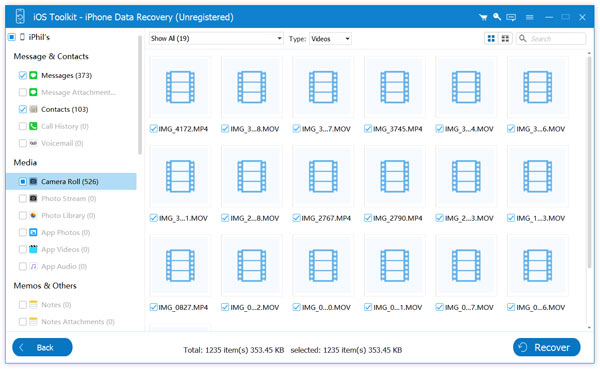600x369 pixels.
Task: Open the shopping cart purchase icon
Action: [483, 17]
